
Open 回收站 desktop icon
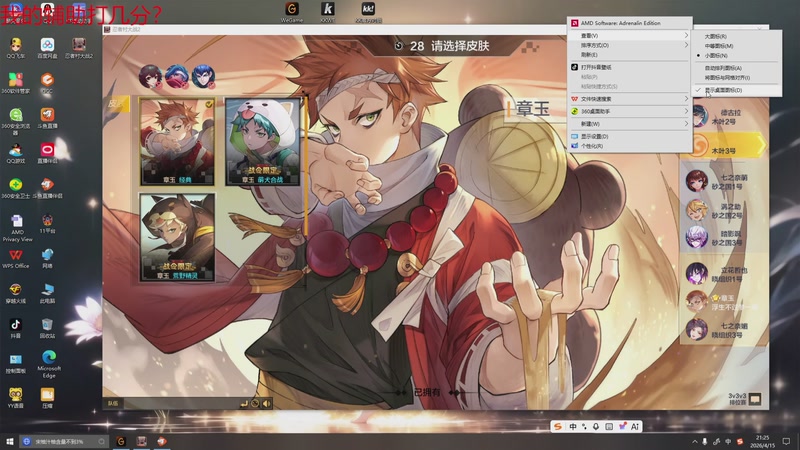pos(47,329)
